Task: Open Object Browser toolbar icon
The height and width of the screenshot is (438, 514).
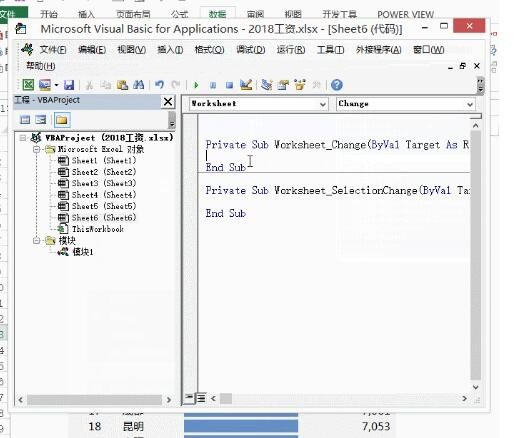Action: (x=300, y=85)
